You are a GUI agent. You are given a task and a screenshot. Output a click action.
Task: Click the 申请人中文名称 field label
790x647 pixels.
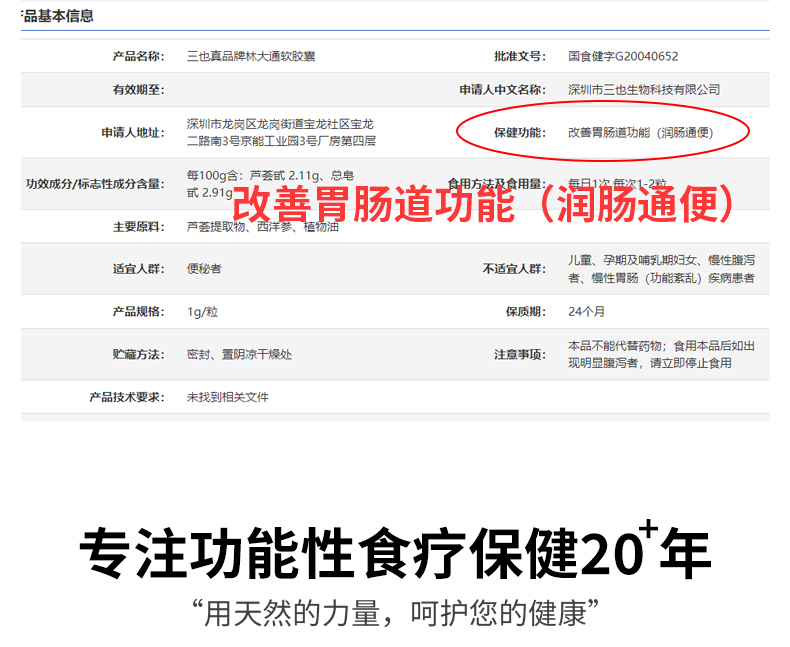coord(502,90)
